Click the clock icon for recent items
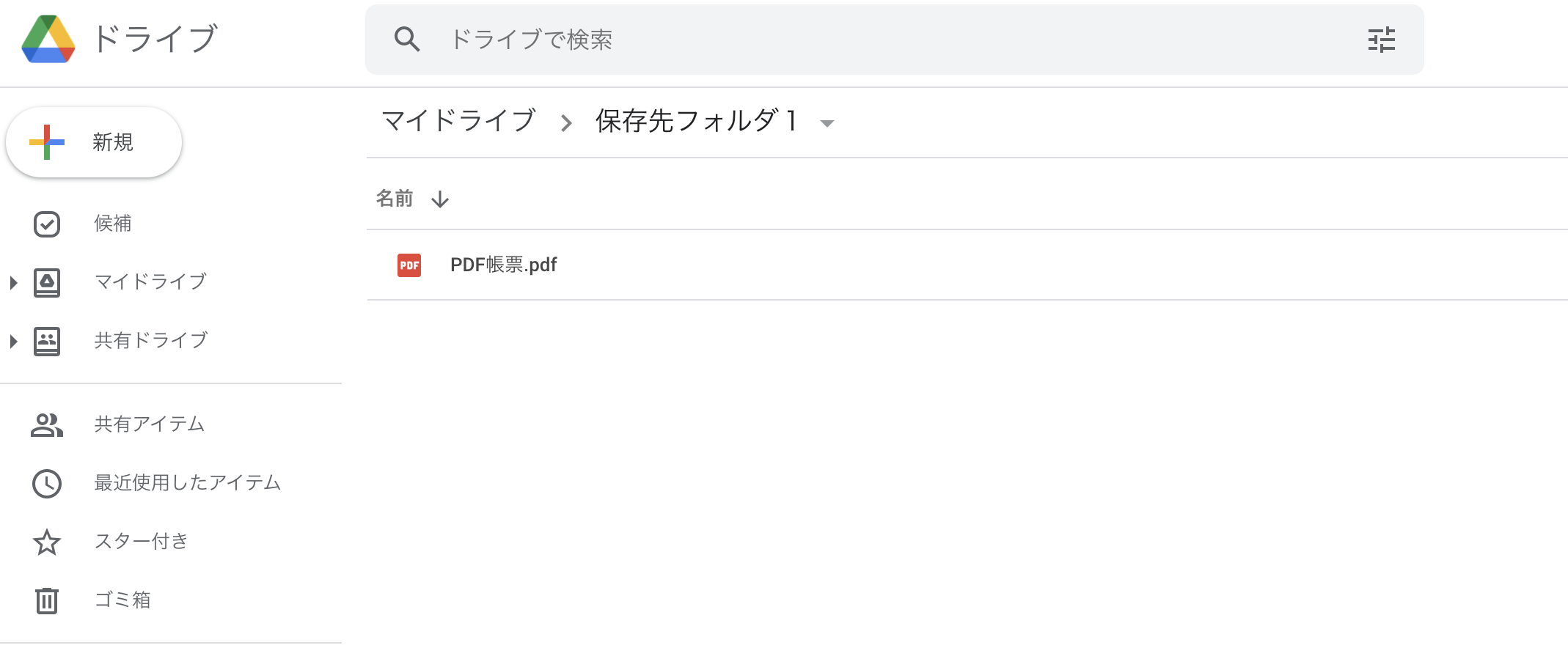The height and width of the screenshot is (670, 1568). click(x=47, y=483)
